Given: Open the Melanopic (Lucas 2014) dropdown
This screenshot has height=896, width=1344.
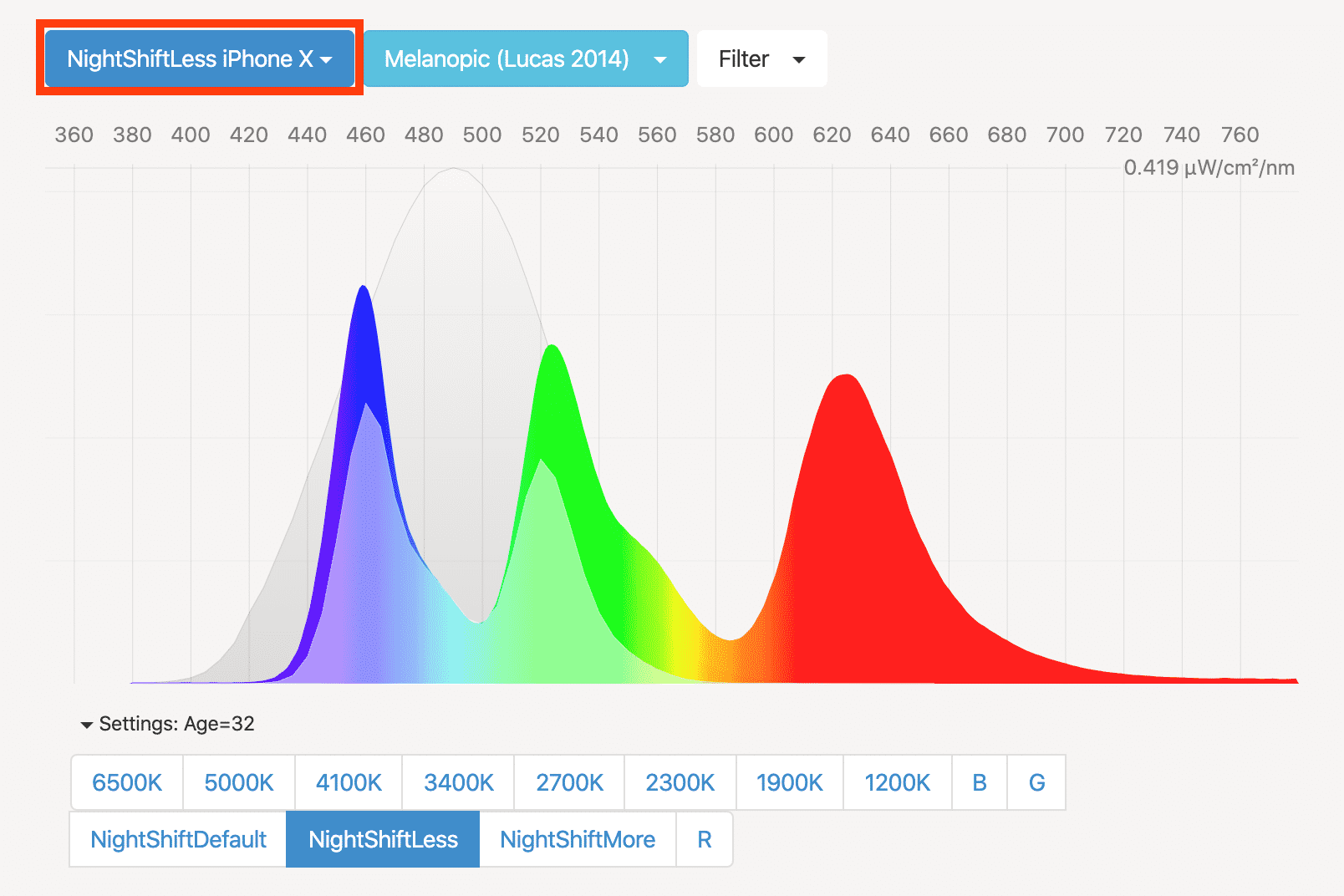Looking at the screenshot, I should click(526, 59).
